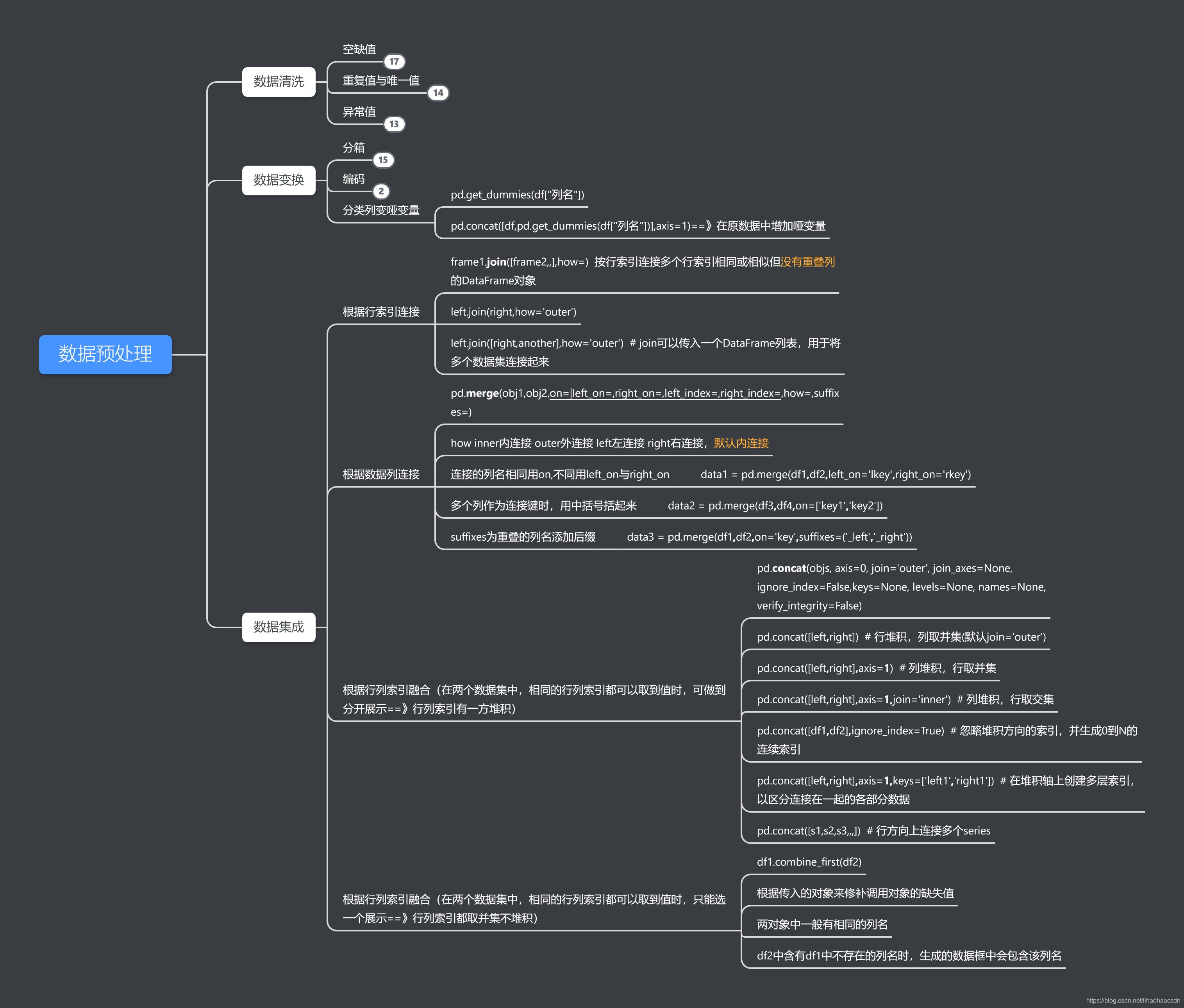Expand collapsed badge 14 under 重复值与唯一值
Screen dimensions: 1184x1008
click(x=438, y=93)
